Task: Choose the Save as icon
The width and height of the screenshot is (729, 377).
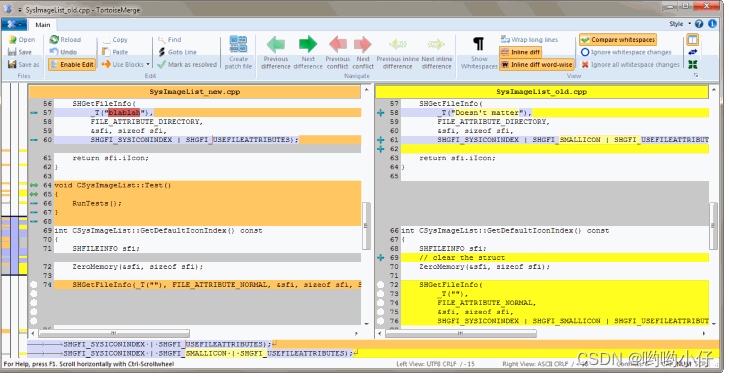Action: [13, 65]
